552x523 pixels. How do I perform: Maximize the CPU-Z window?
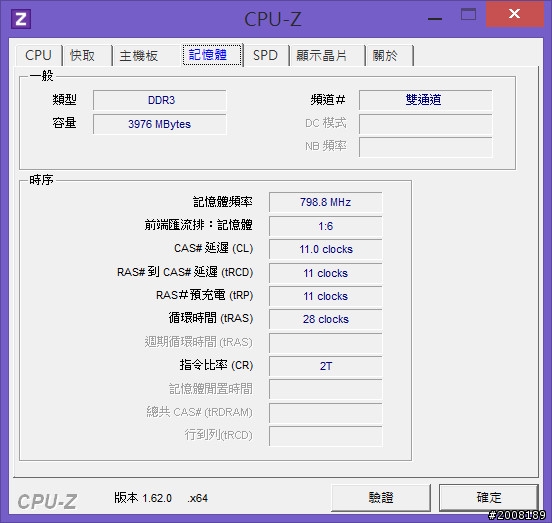click(469, 15)
